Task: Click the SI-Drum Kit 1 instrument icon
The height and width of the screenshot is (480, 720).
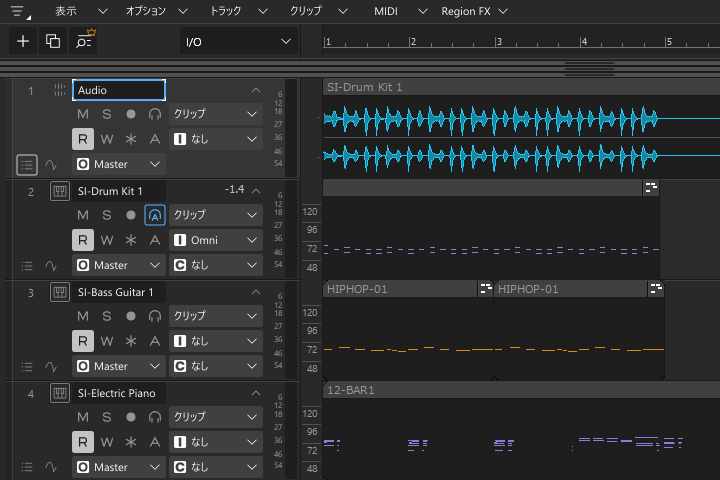Action: click(x=60, y=191)
